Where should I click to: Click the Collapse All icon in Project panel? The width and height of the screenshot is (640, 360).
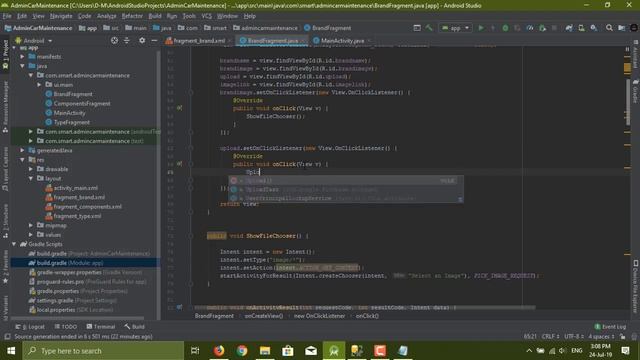[x=127, y=40]
